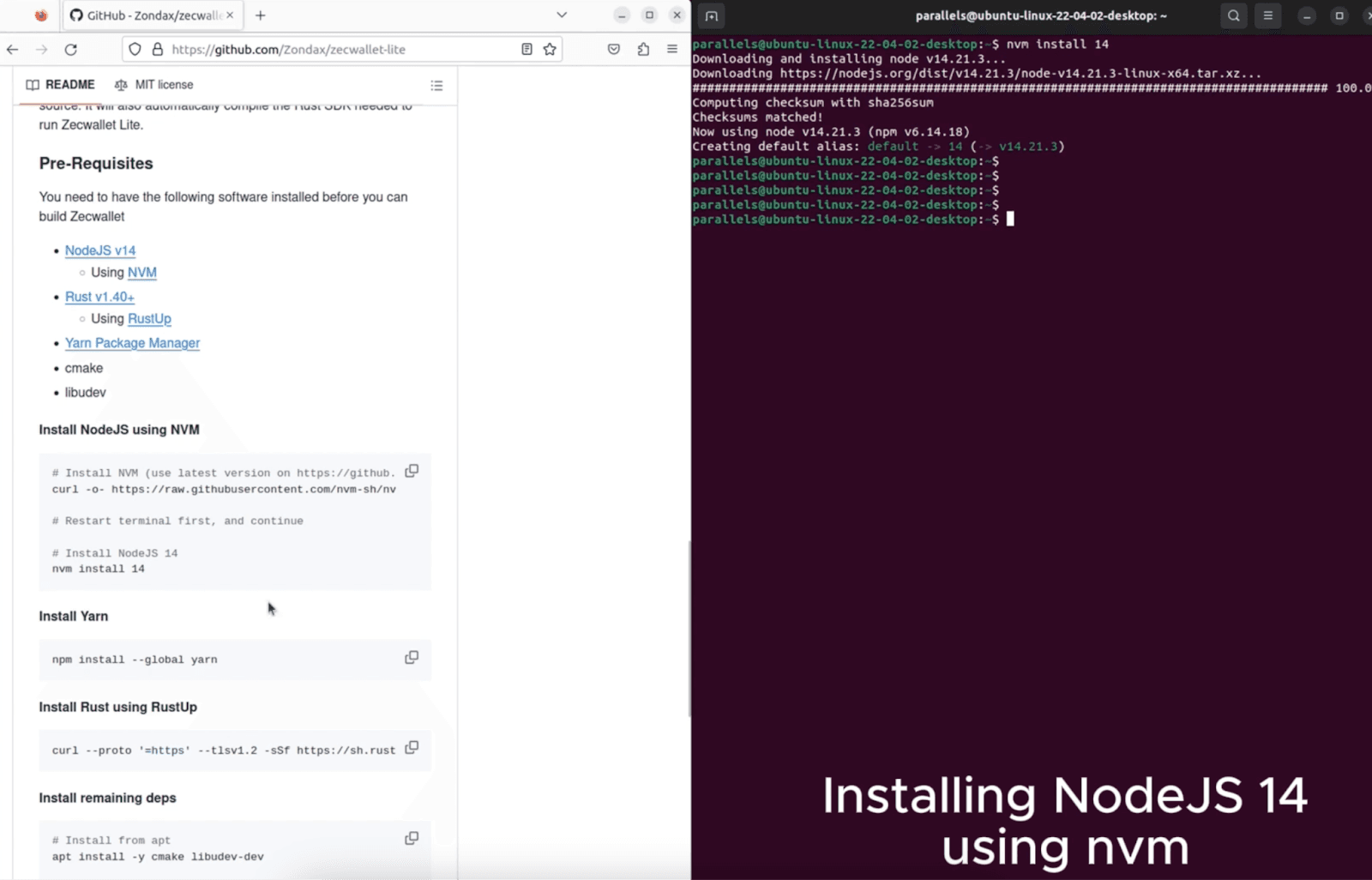The width and height of the screenshot is (1372, 880).
Task: Open Firefox hamburger application menu
Action: click(x=672, y=50)
